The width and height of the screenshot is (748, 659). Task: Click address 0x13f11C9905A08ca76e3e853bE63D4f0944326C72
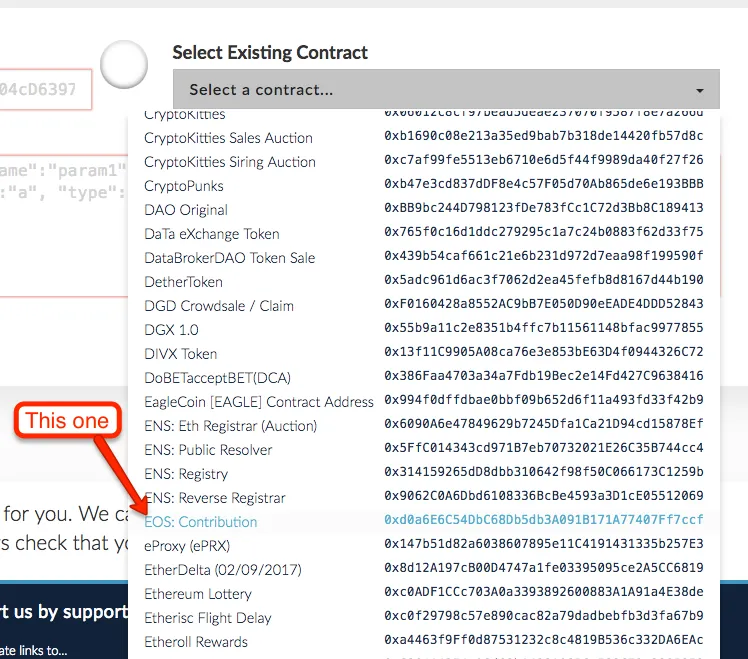point(544,352)
